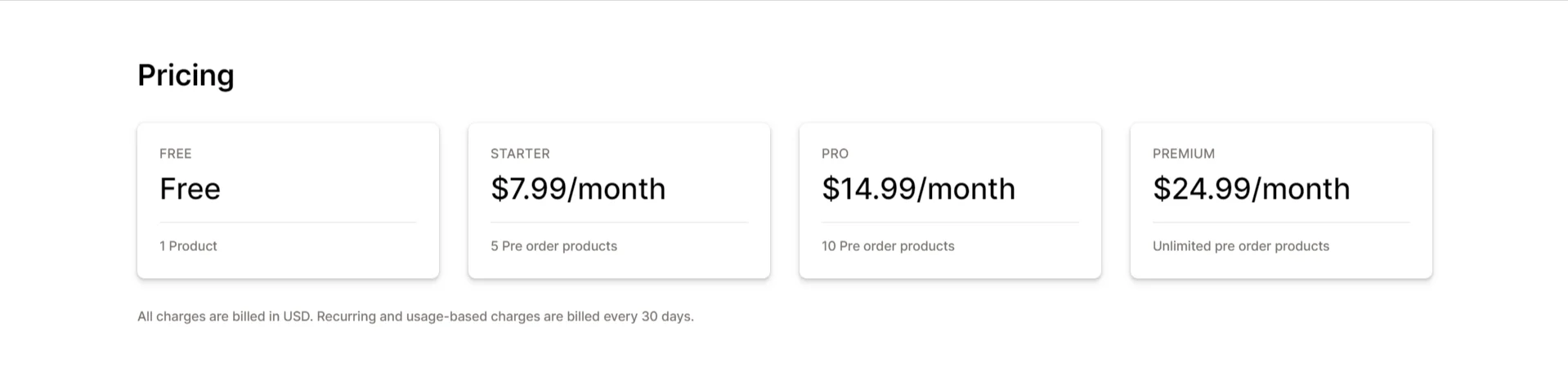Click the divider line in Premium card
The width and height of the screenshot is (1568, 381).
[1281, 222]
